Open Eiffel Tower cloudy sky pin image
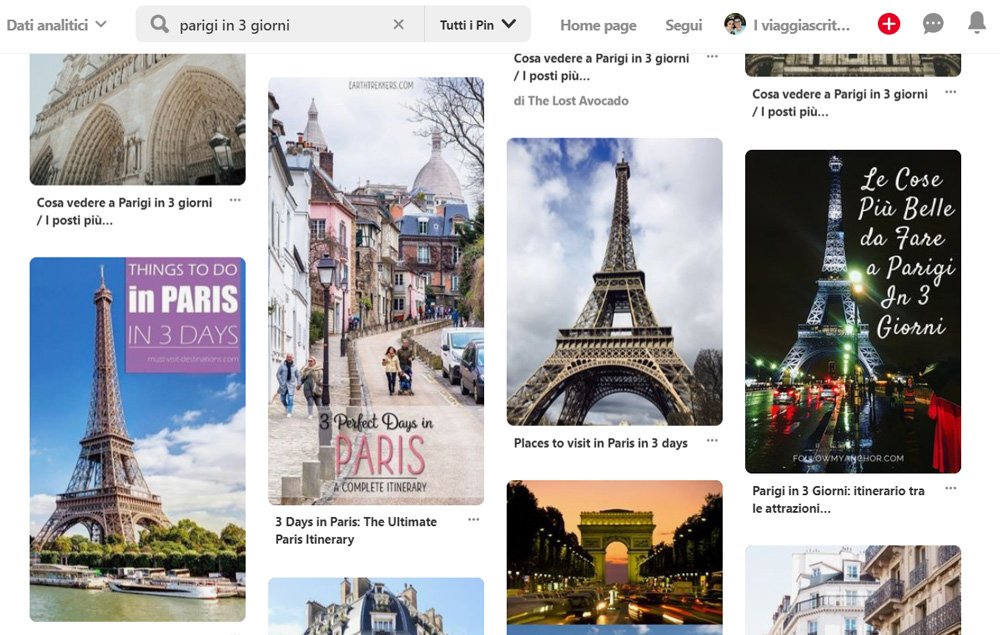Screen dimensions: 1000x635 pos(615,282)
